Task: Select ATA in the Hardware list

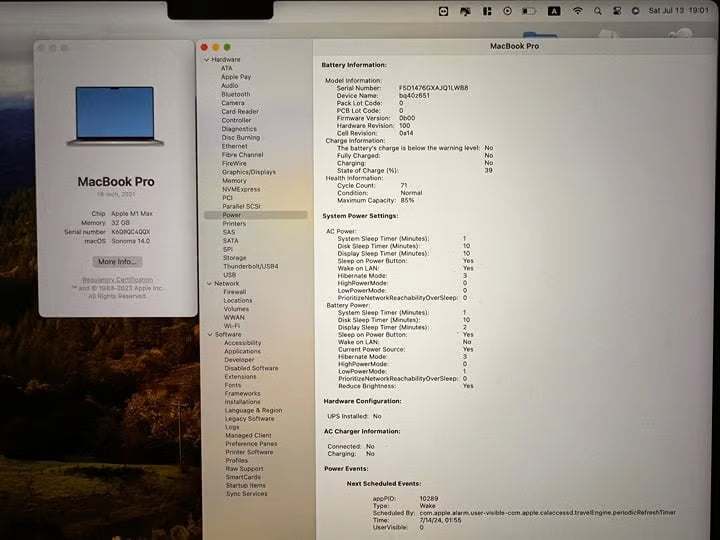Action: pos(226,68)
